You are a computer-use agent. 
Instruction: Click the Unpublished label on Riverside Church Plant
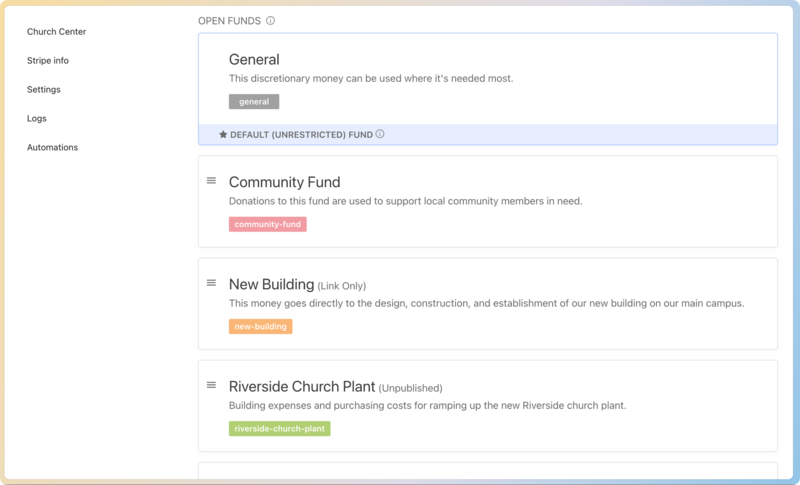click(410, 388)
